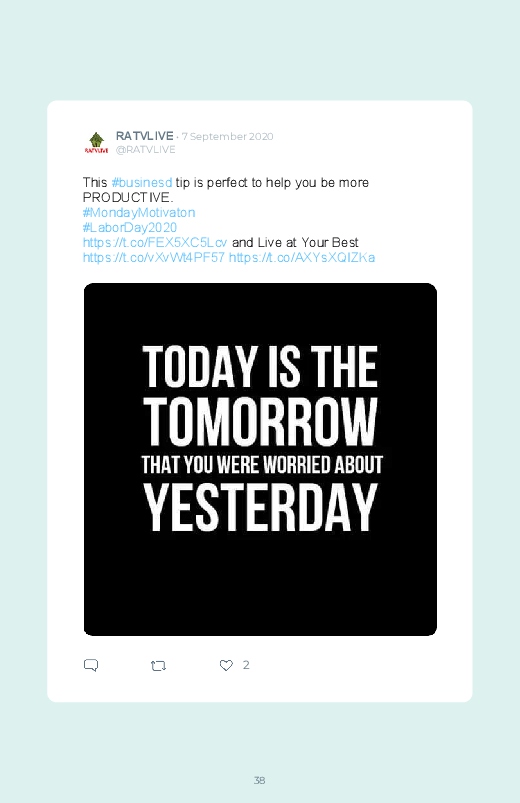Image resolution: width=520 pixels, height=803 pixels.
Task: Open the RATVLIVE display name
Action: pos(144,136)
